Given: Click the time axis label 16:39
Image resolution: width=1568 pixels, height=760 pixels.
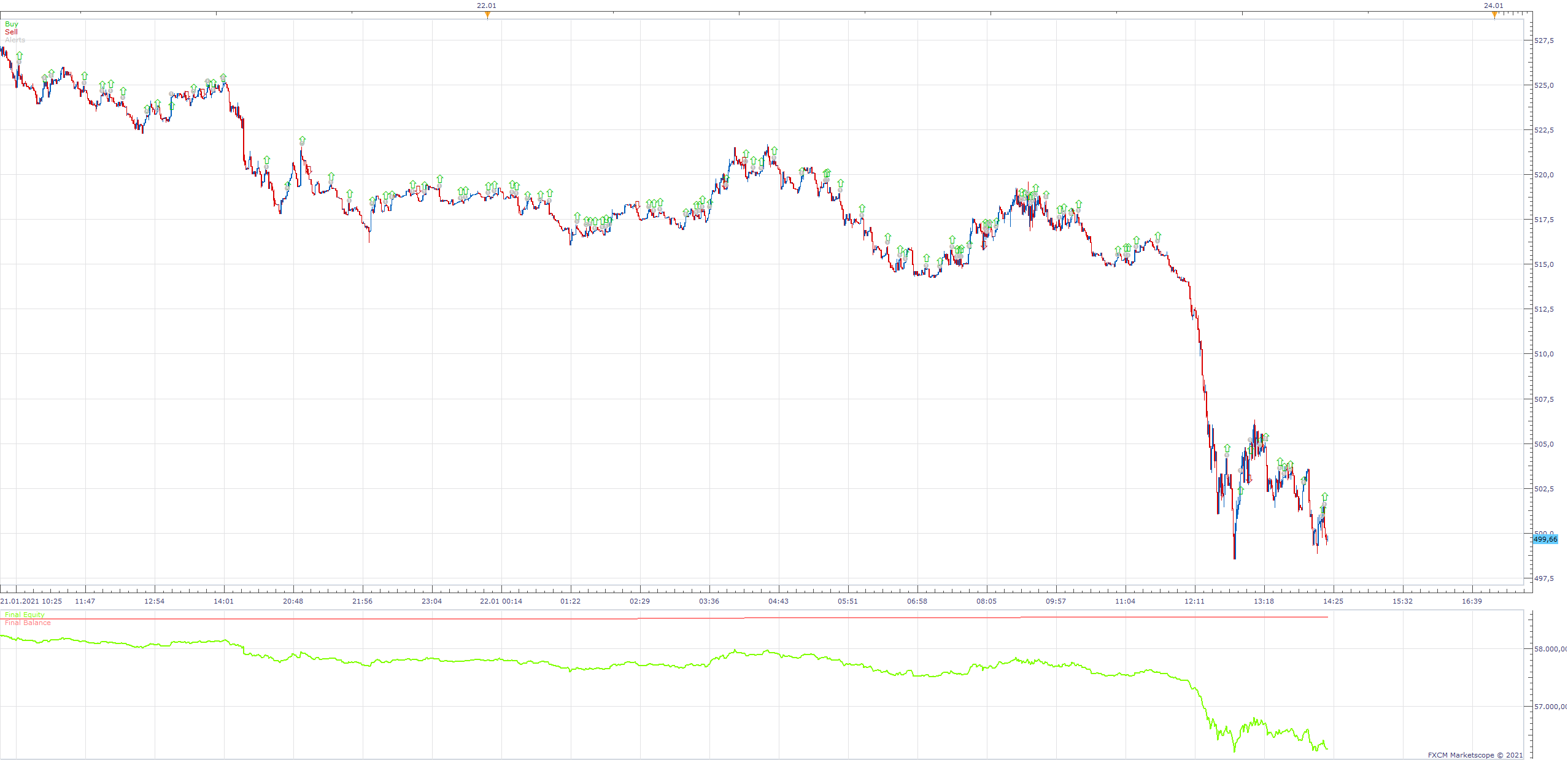Looking at the screenshot, I should click(x=1472, y=601).
